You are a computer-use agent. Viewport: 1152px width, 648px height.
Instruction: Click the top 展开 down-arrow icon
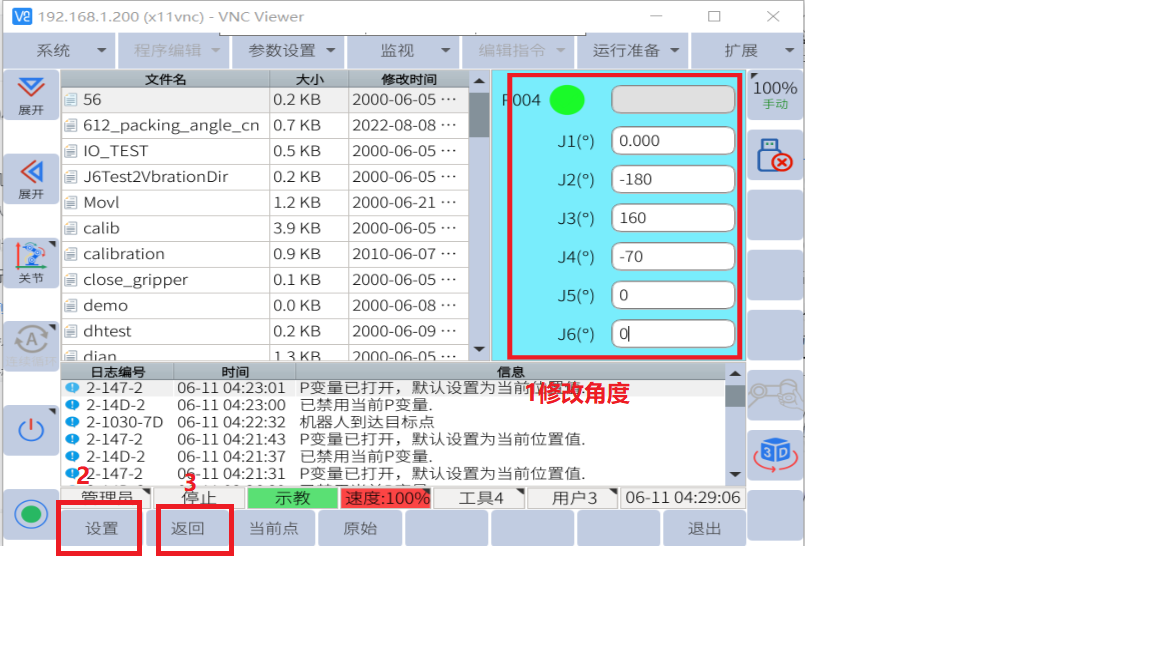tap(31, 95)
